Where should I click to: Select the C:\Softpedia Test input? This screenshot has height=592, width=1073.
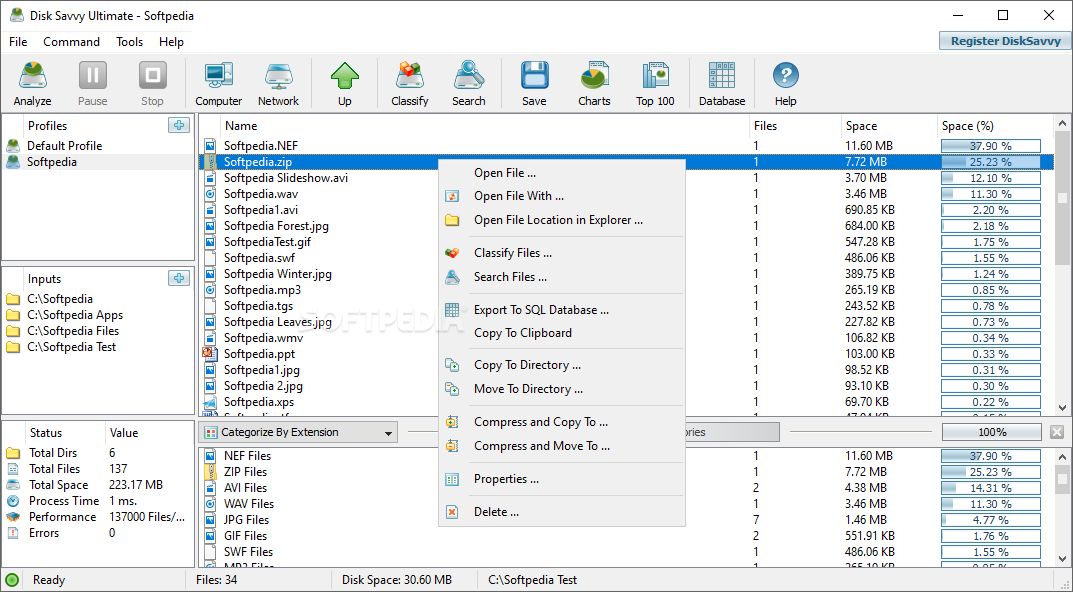point(71,347)
